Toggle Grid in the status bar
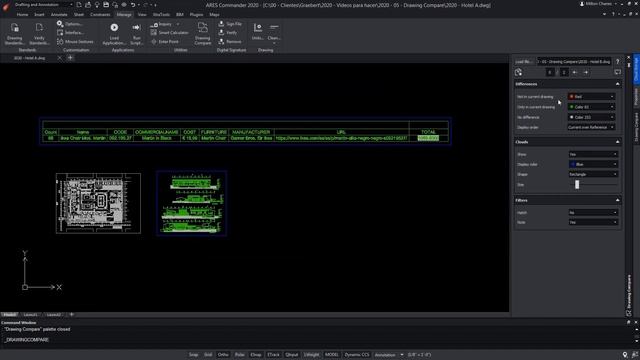Screen dimensions: 640x360 point(208,355)
